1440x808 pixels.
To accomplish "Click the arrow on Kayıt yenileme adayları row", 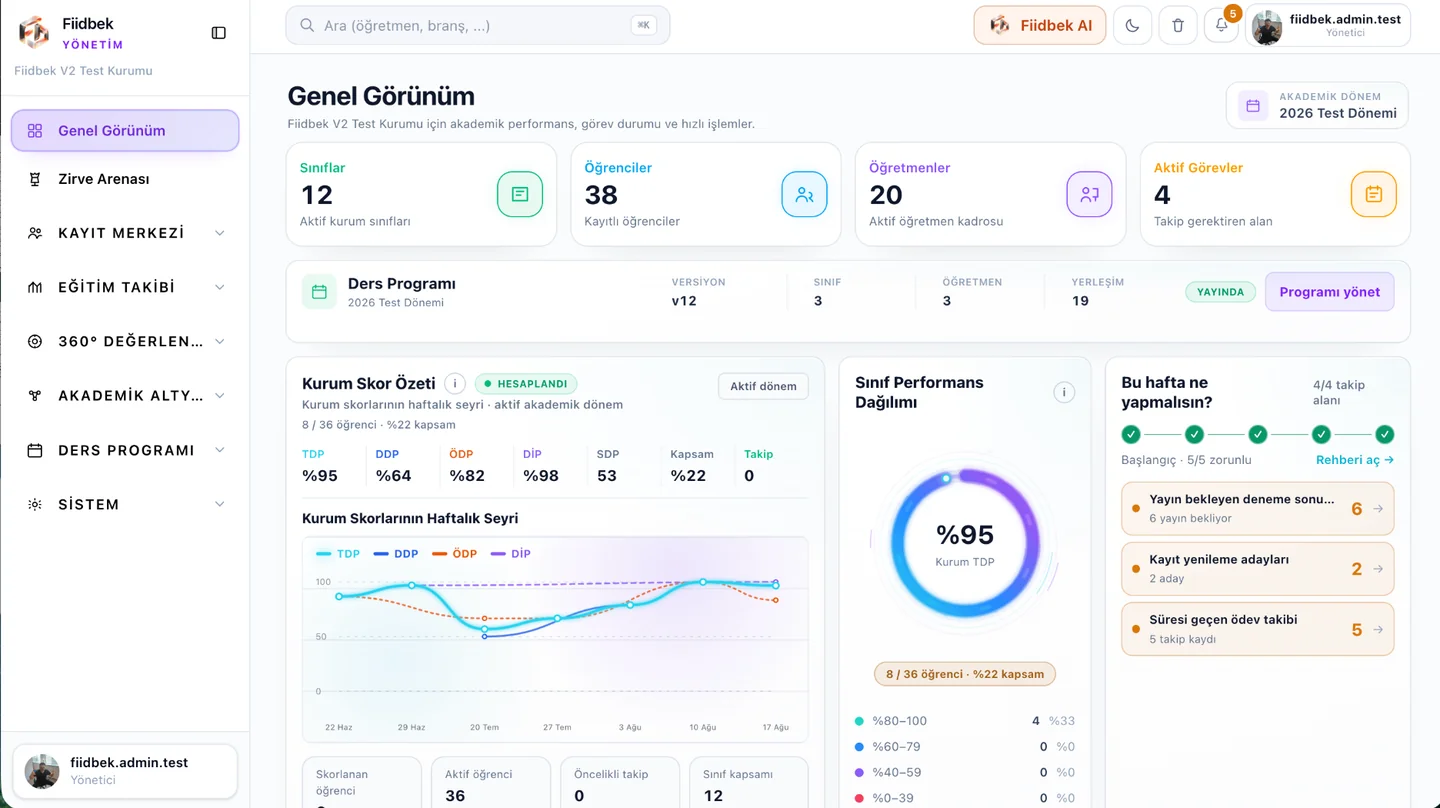I will click(1378, 569).
